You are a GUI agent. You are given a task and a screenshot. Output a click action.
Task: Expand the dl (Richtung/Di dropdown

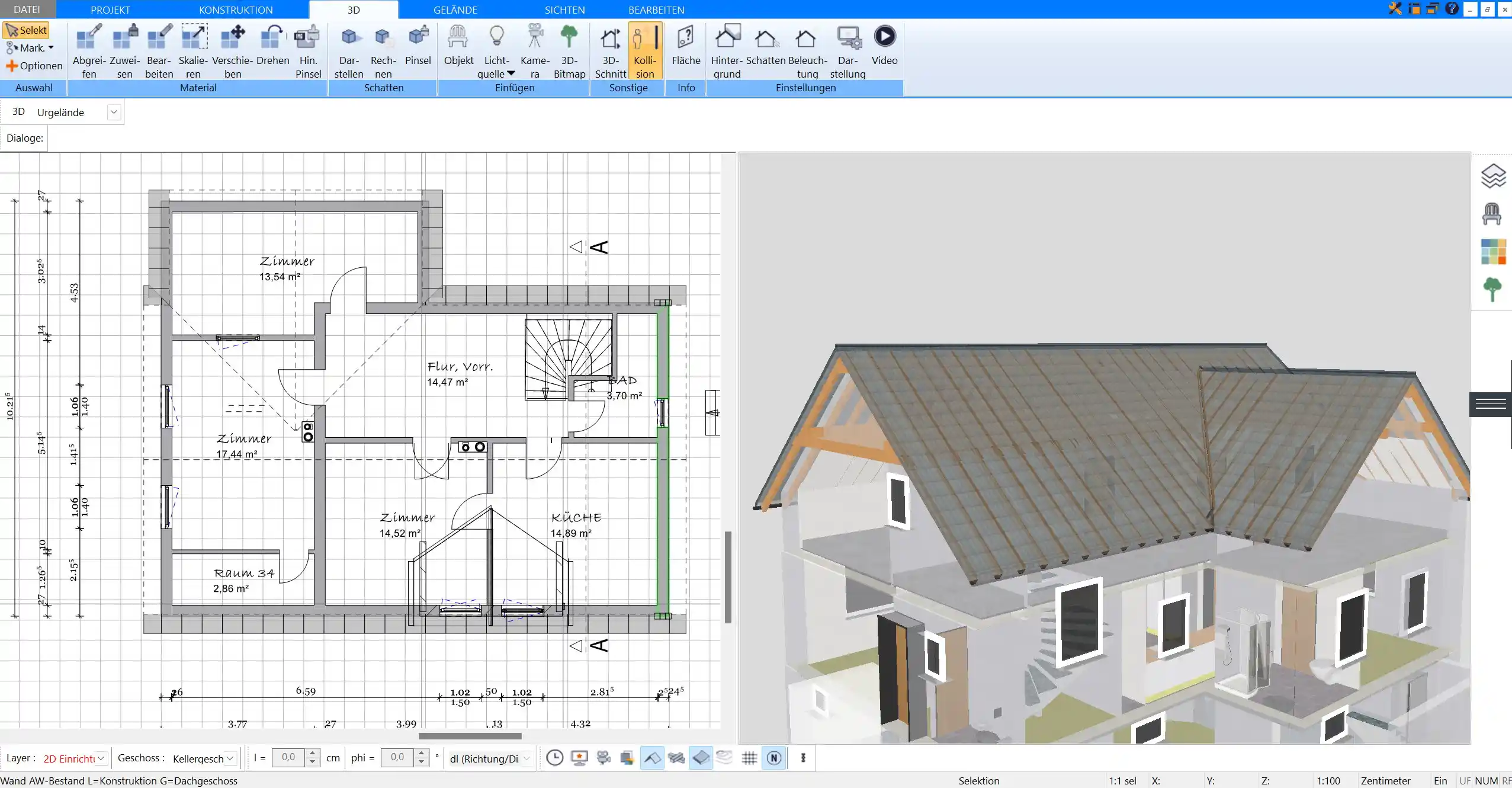pos(526,758)
